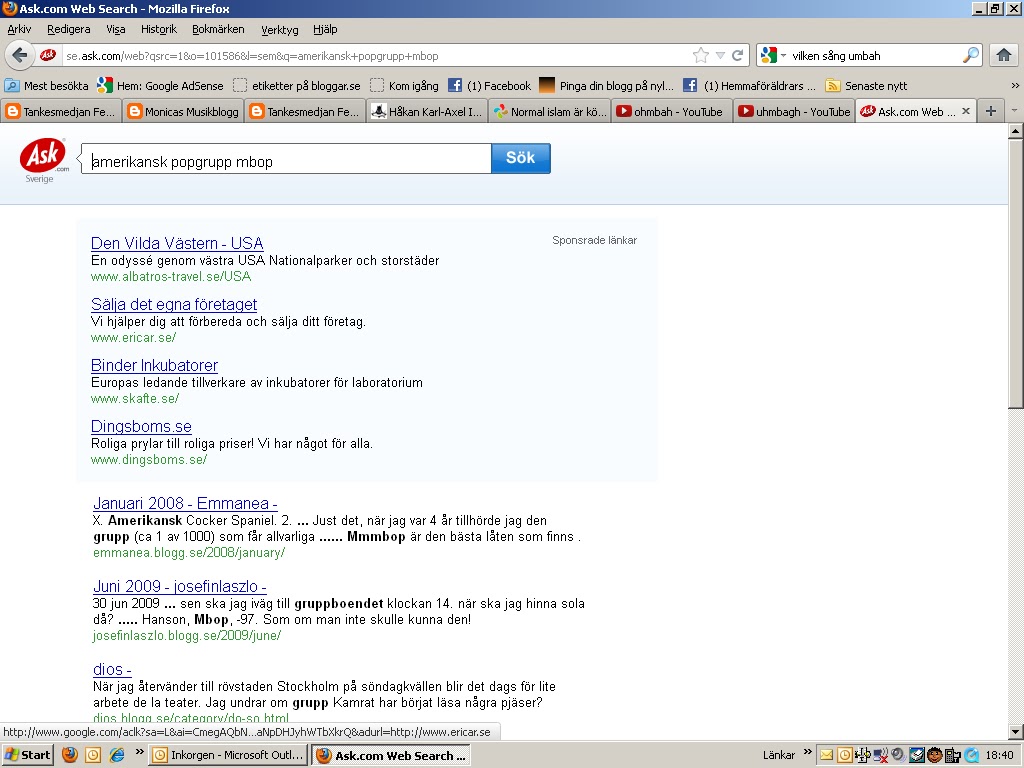Open Januari 2008 - Emmanea result
The height and width of the screenshot is (768, 1024).
(x=185, y=503)
